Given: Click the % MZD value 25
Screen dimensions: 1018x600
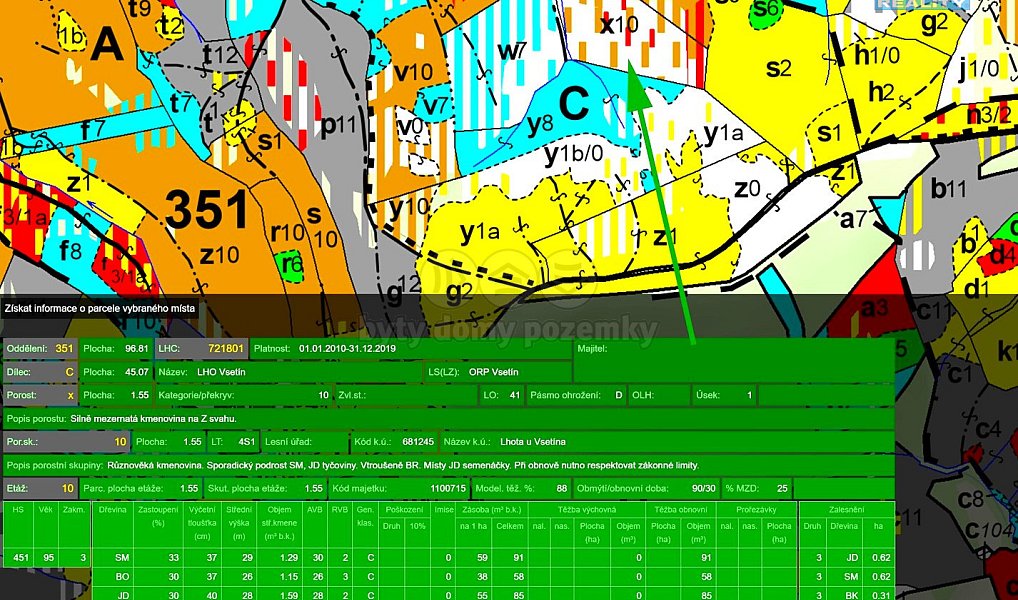Looking at the screenshot, I should [x=782, y=489].
